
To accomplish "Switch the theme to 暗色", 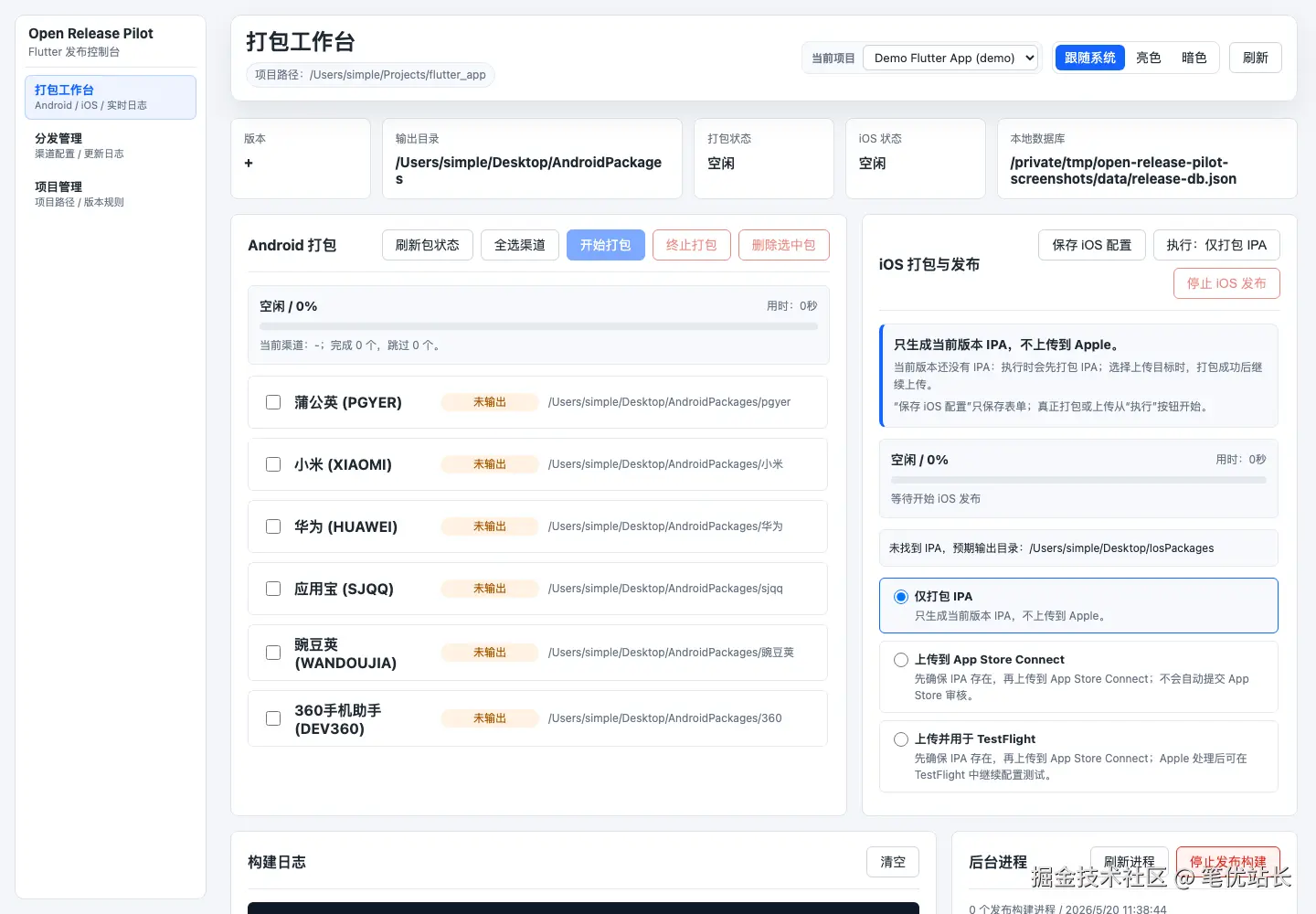I will tap(1194, 58).
